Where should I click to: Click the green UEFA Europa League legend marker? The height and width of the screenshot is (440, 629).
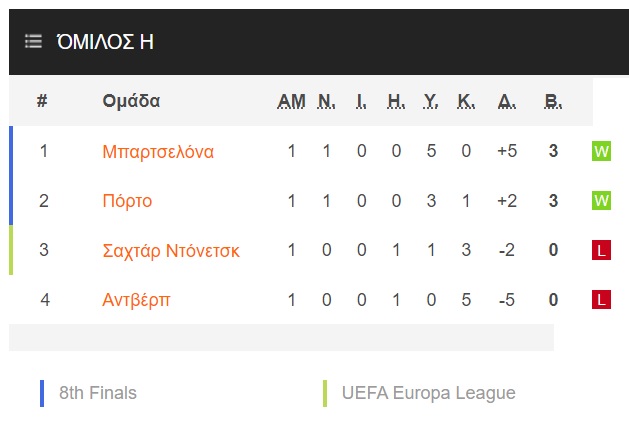click(x=325, y=393)
